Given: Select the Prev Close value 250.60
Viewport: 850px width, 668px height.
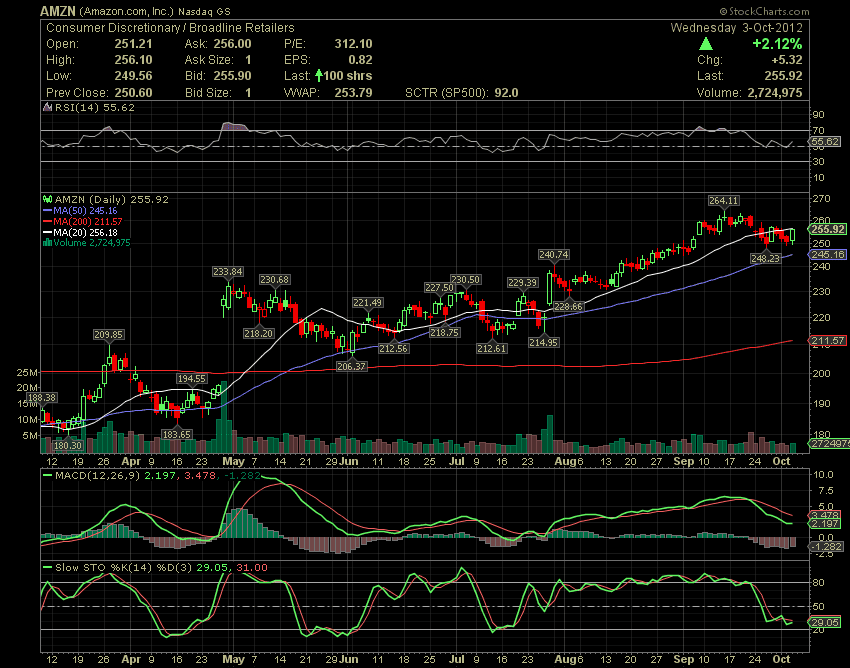Looking at the screenshot, I should pyautogui.click(x=133, y=93).
